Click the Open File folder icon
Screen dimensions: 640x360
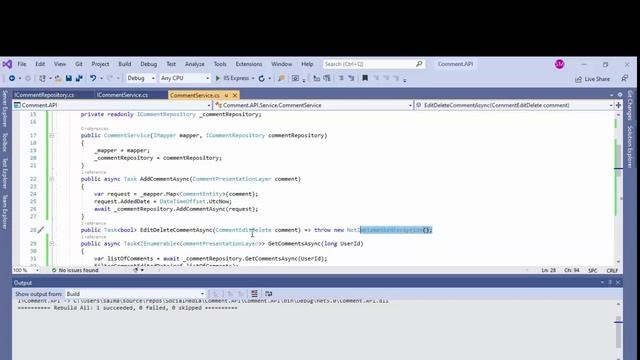58,78
